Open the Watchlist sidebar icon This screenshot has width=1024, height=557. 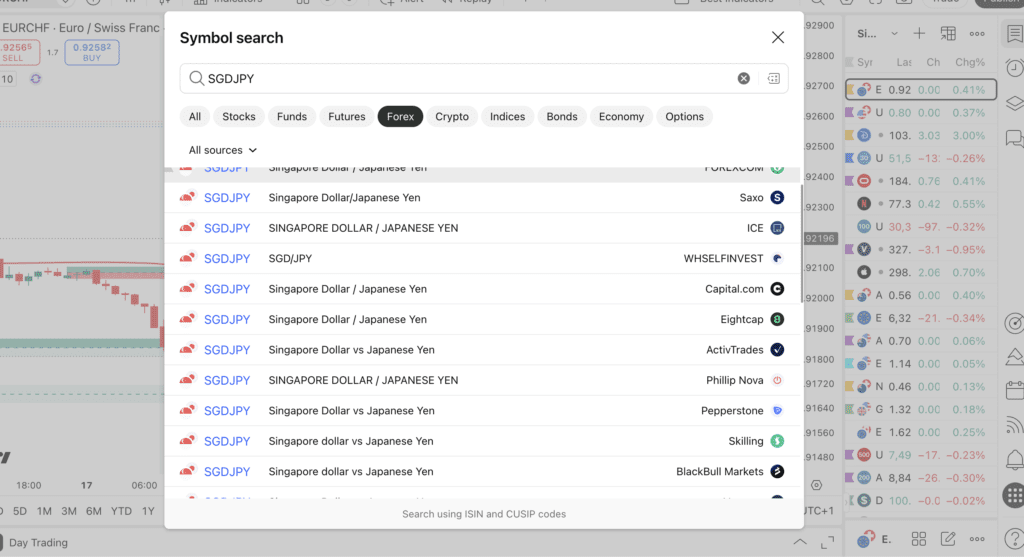pos(1014,34)
